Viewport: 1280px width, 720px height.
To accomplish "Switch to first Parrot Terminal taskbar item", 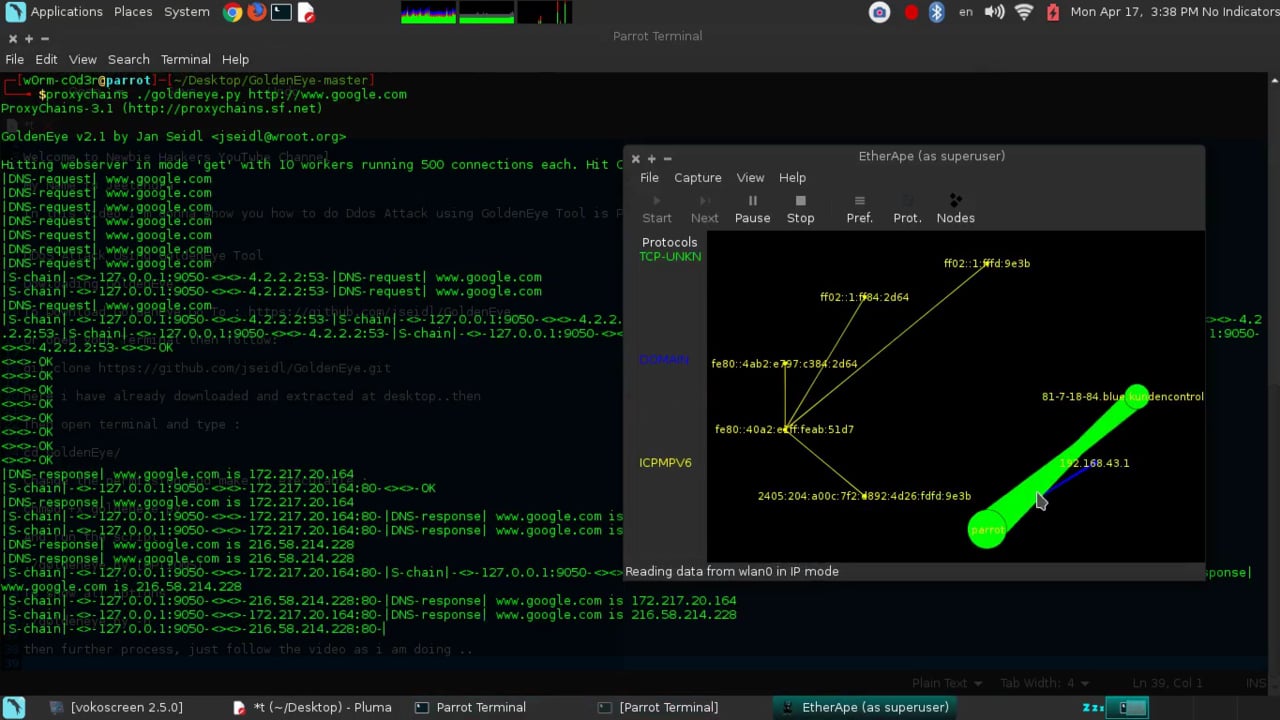I will 470,707.
